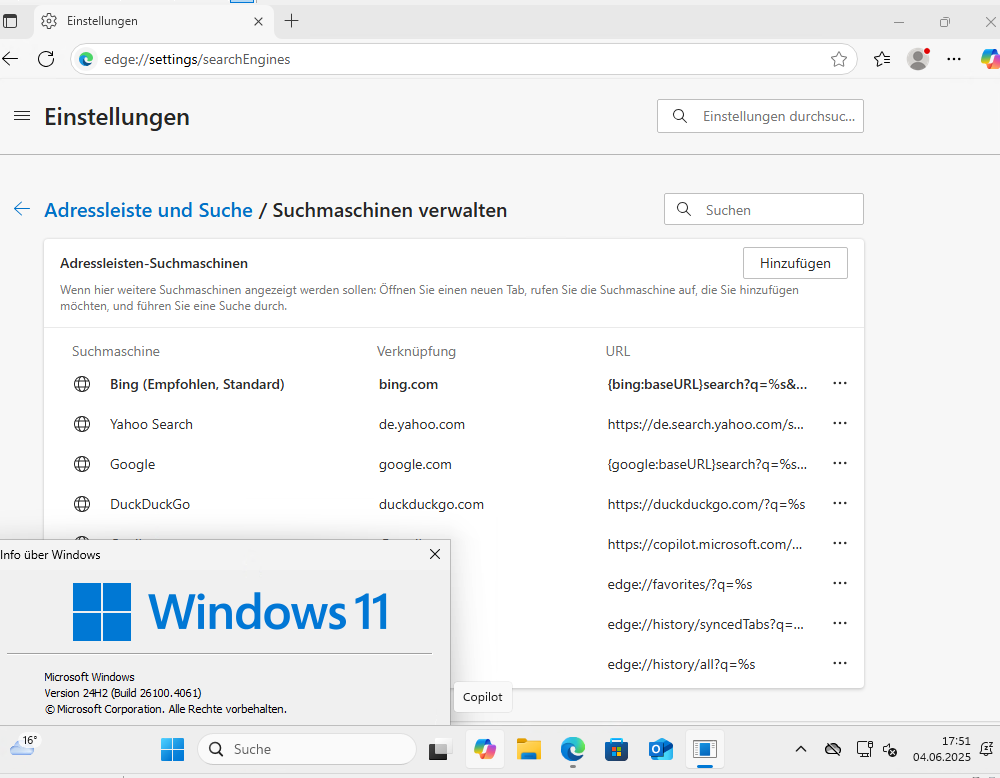Click the Windows version 24H2 text

(123, 693)
